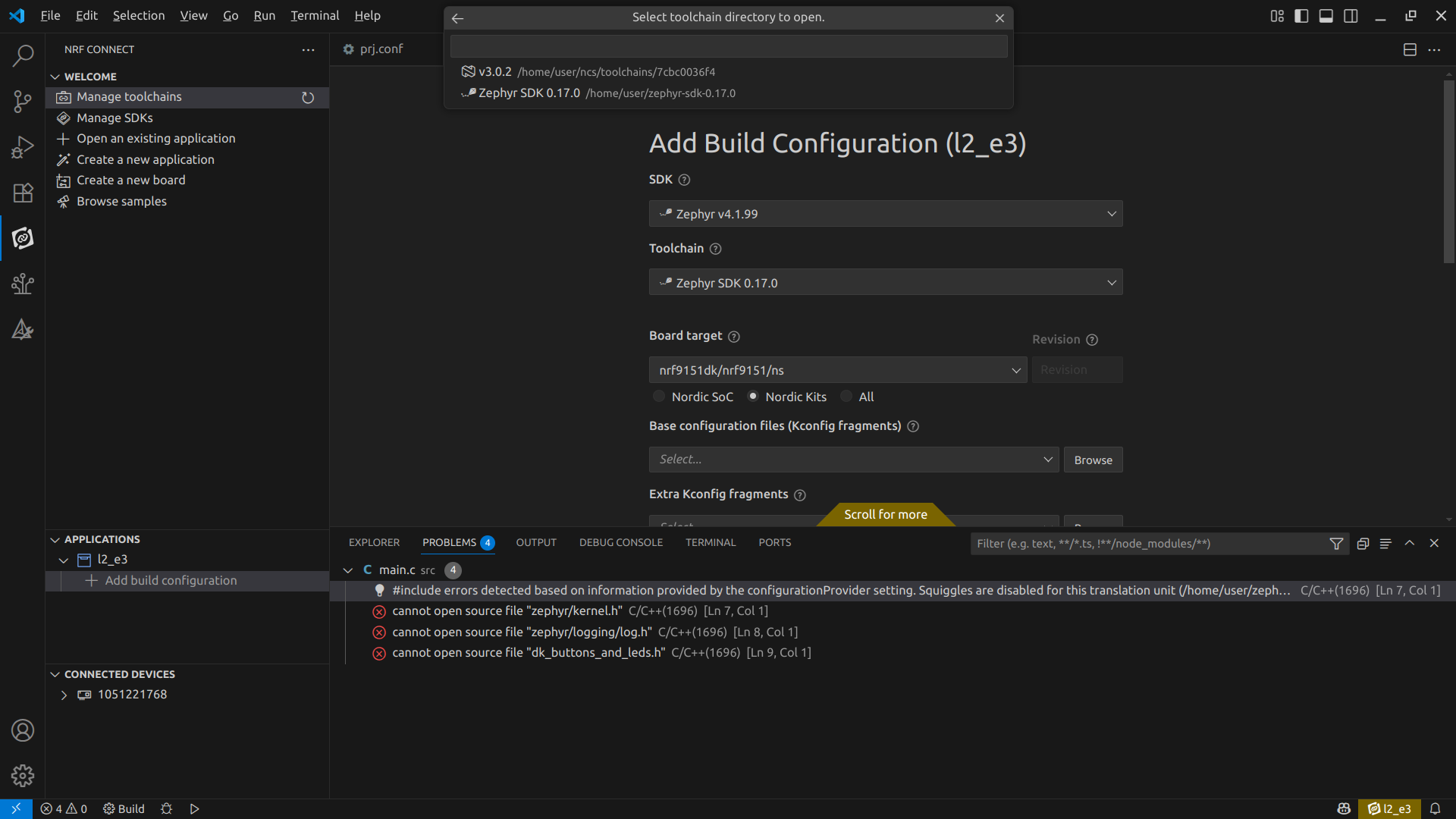Maximize panel size chevron
Image resolution: width=1456 pixels, height=819 pixels.
tap(1410, 543)
